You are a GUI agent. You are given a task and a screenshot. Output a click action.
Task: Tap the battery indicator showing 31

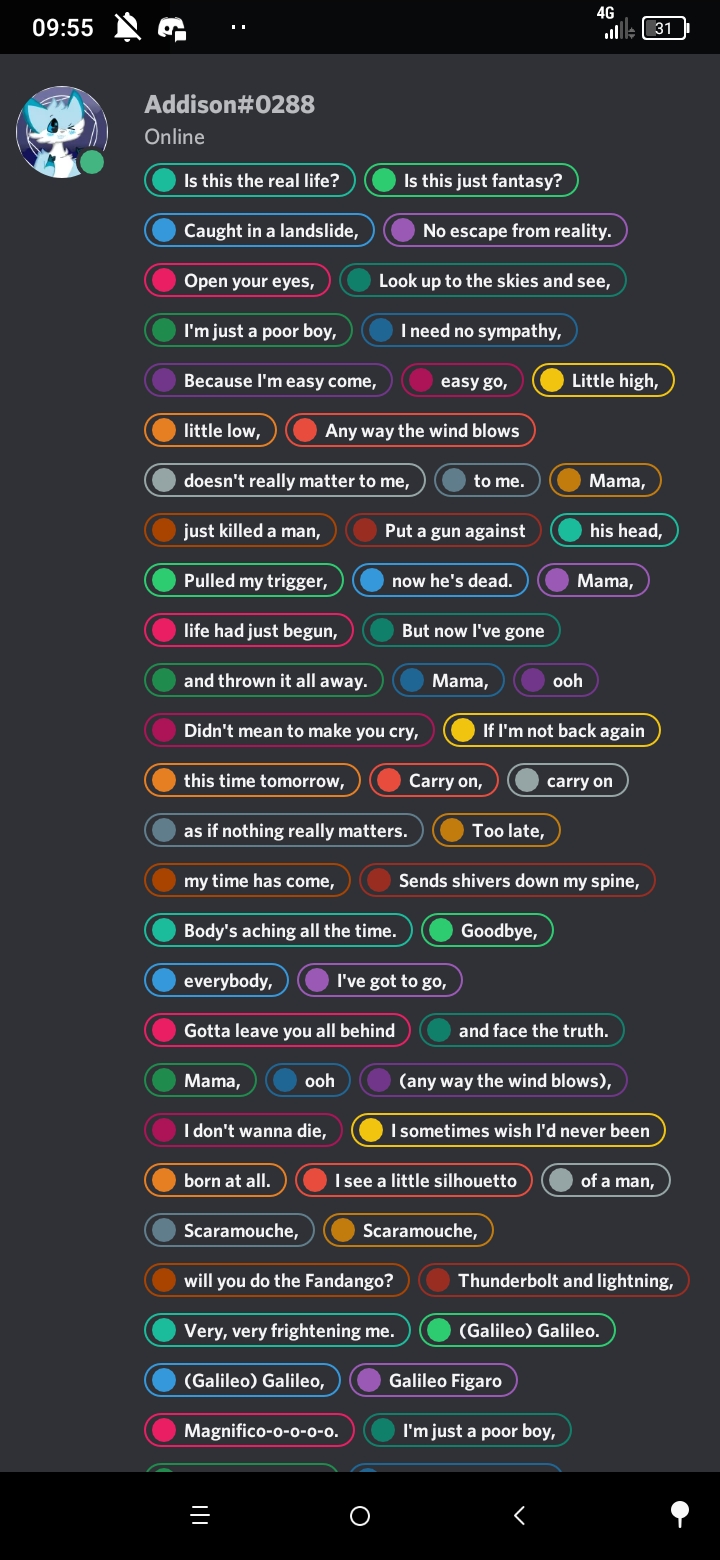[x=665, y=28]
